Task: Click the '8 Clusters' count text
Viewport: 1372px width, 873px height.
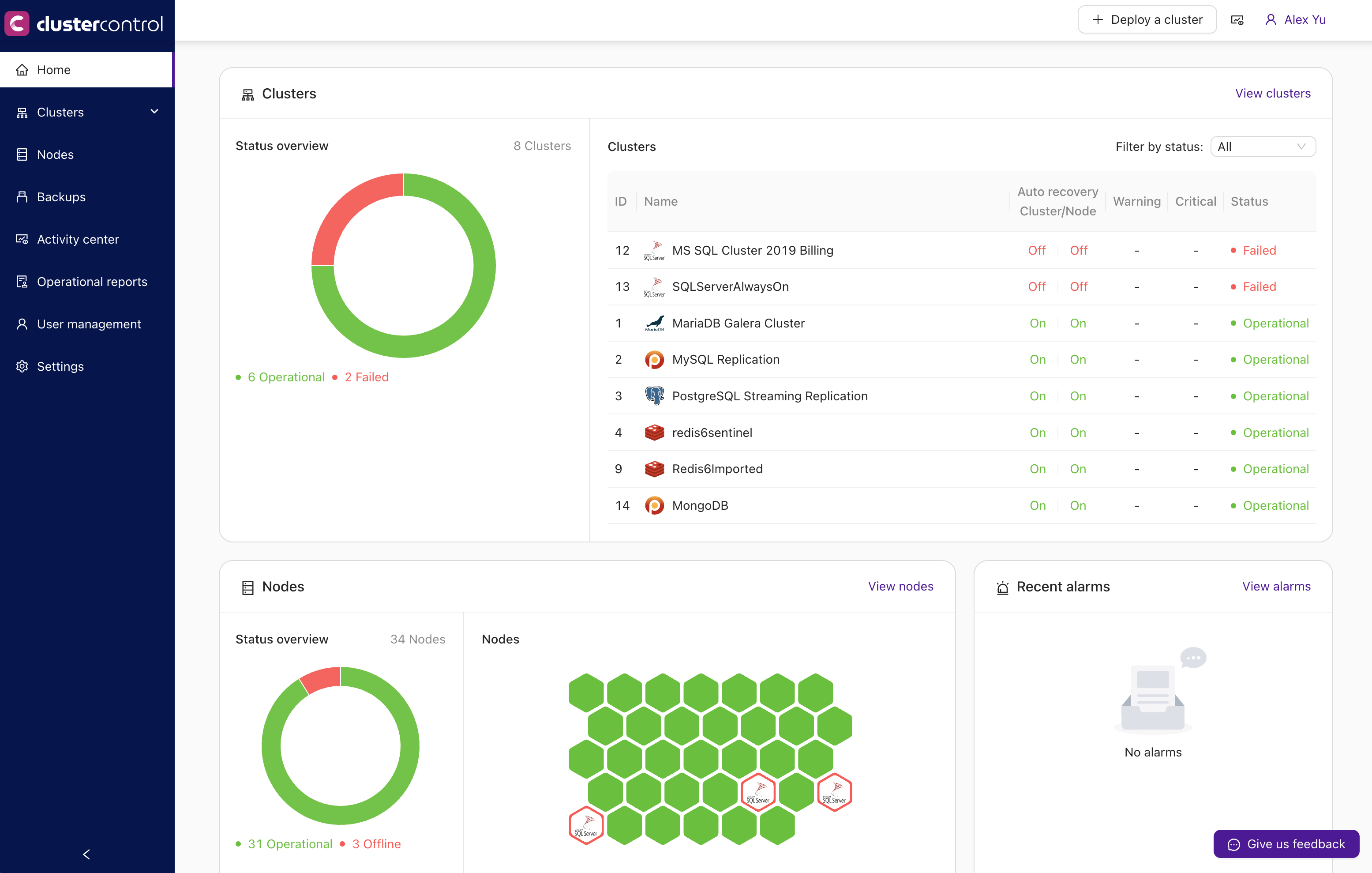Action: 542,146
